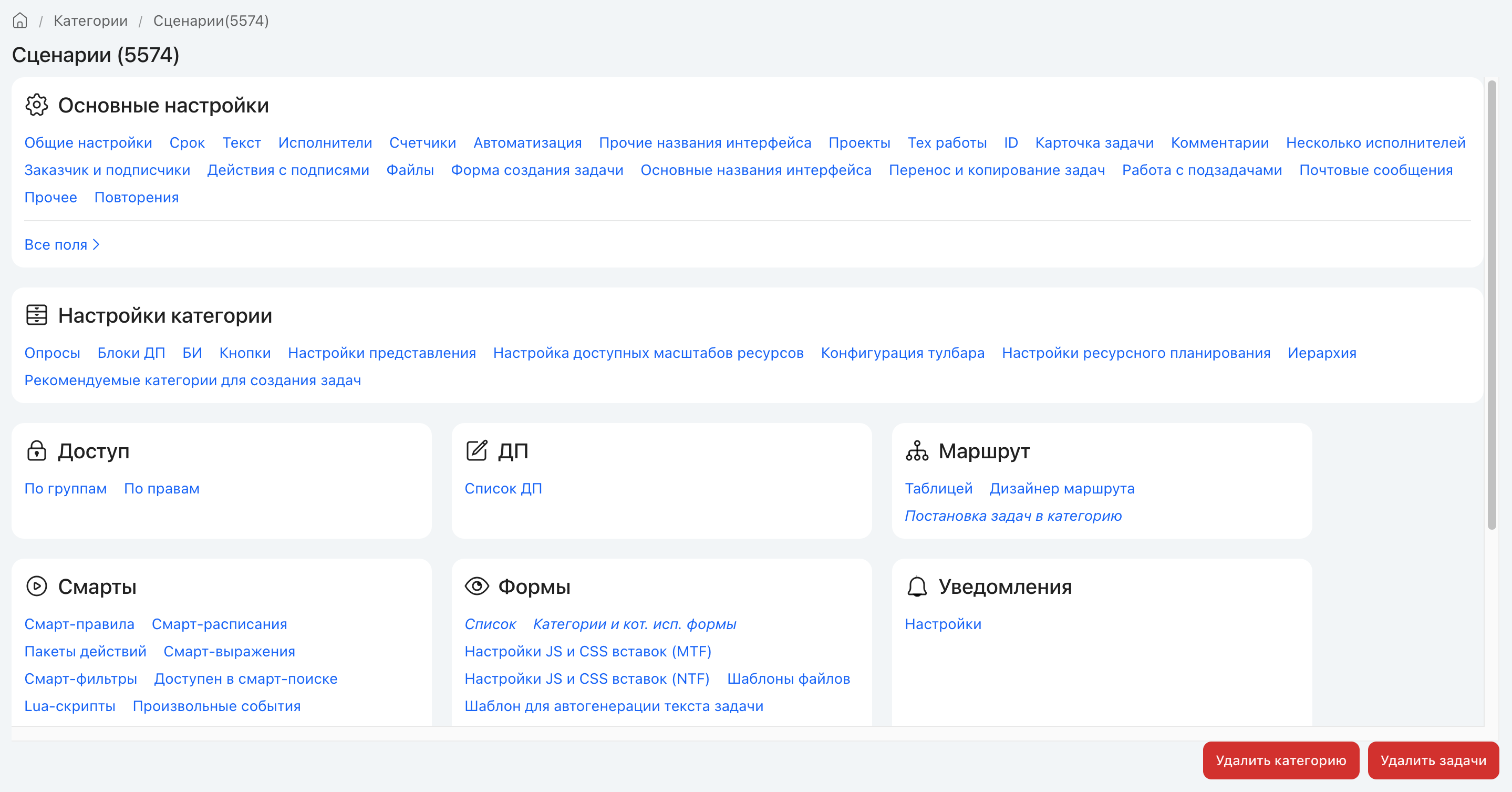Open access По группам
The width and height of the screenshot is (1512, 792).
point(66,488)
